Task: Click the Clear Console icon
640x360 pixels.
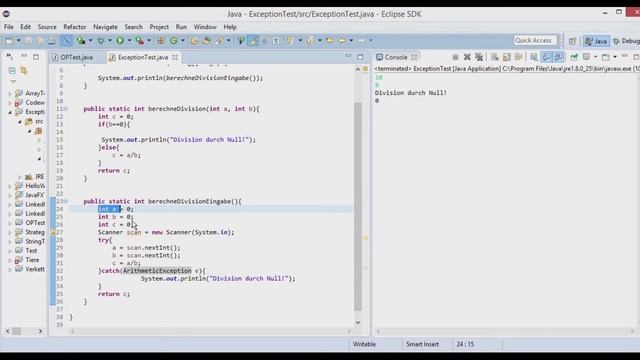Action: coord(495,57)
